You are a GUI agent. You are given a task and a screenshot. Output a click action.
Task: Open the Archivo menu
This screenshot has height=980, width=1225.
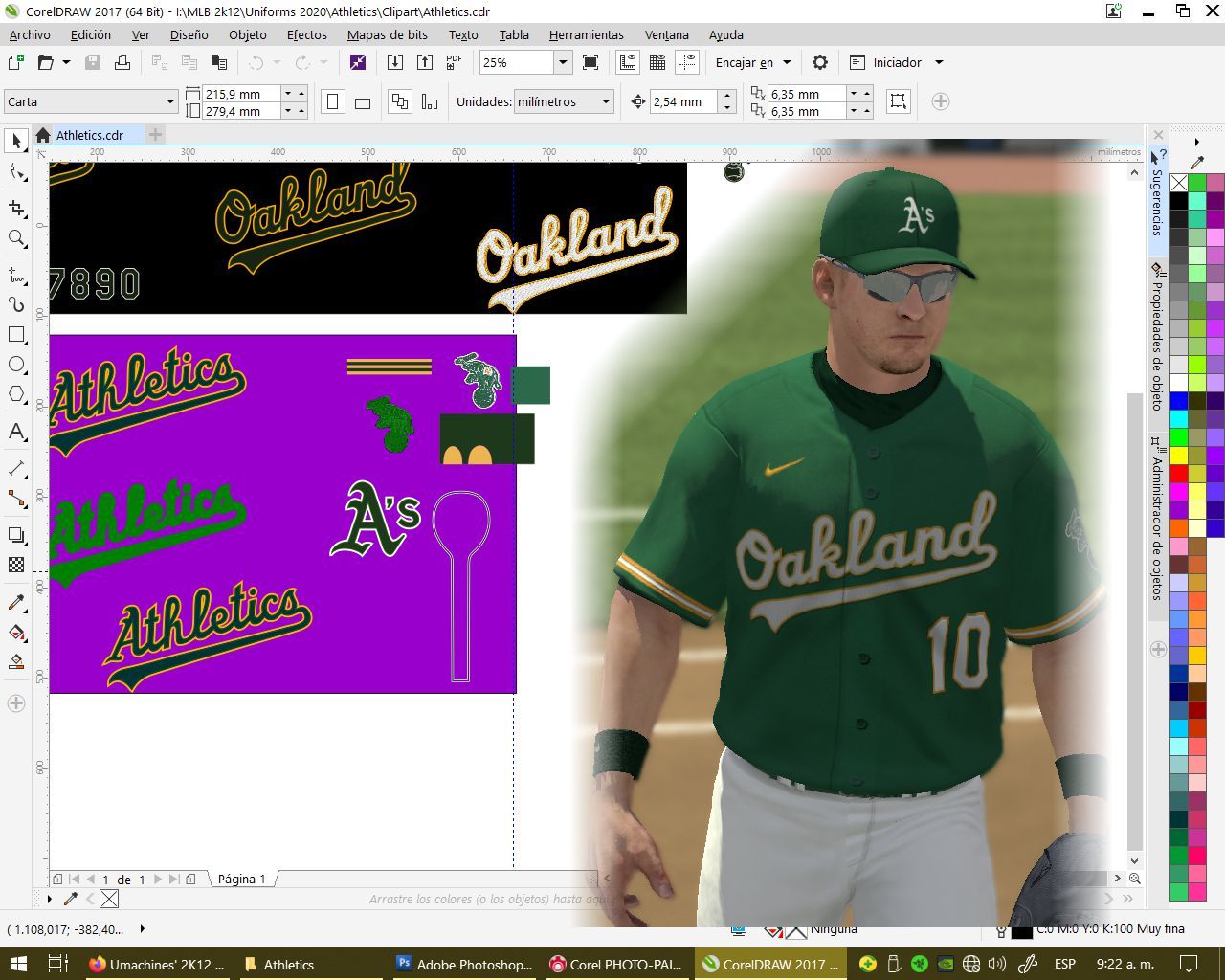pos(30,34)
